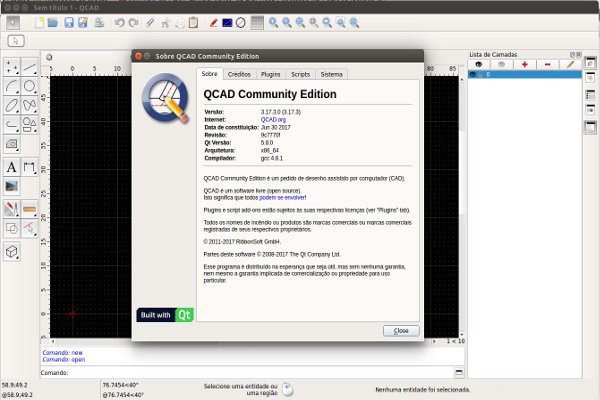Viewport: 600px width, 400px height.
Task: Click the fourth panel icon in right sidebar
Action: (590, 110)
